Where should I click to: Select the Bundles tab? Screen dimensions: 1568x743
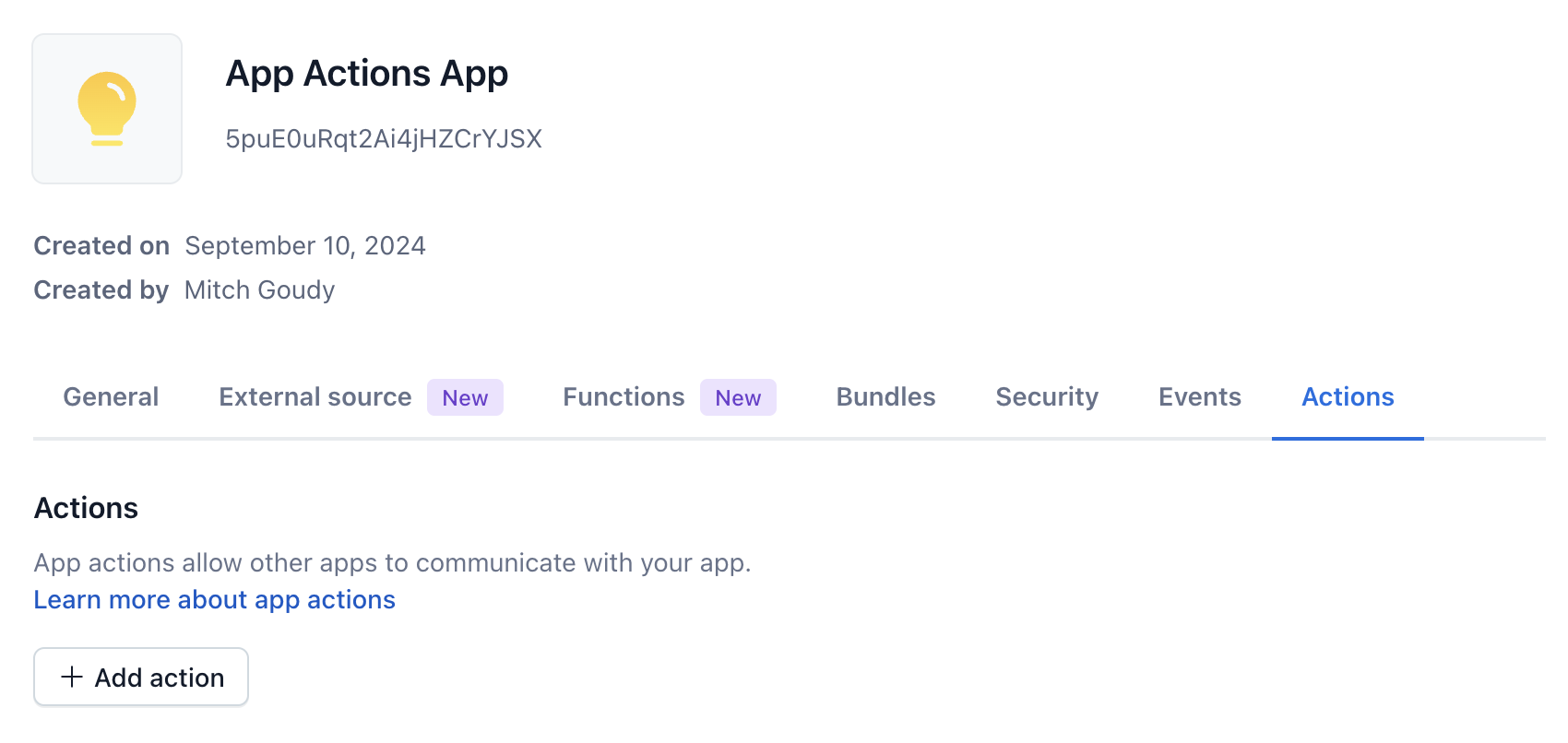885,397
